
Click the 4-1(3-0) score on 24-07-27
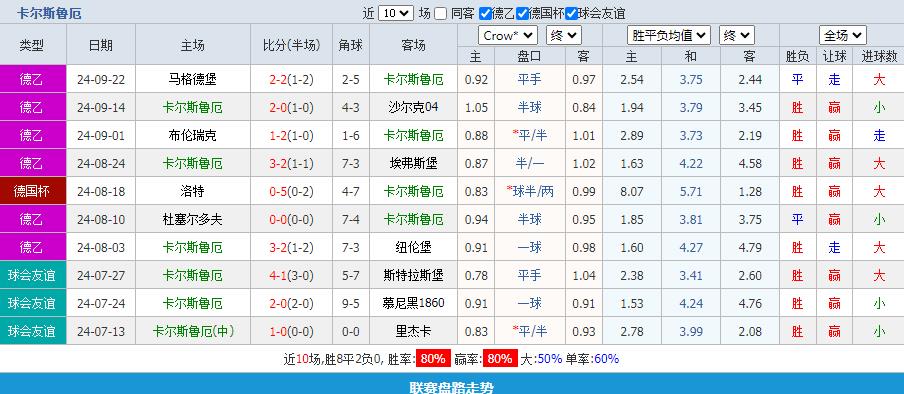pos(291,276)
